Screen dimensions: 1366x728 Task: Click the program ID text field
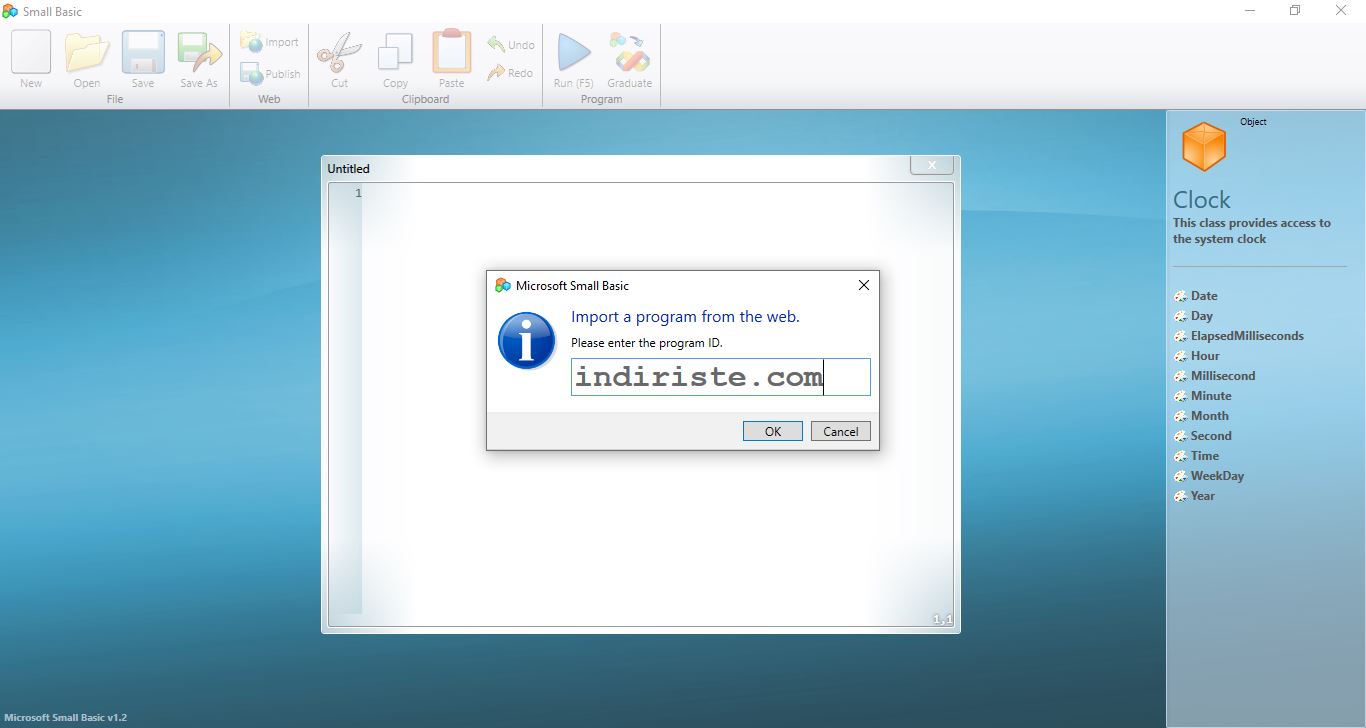pyautogui.click(x=721, y=377)
